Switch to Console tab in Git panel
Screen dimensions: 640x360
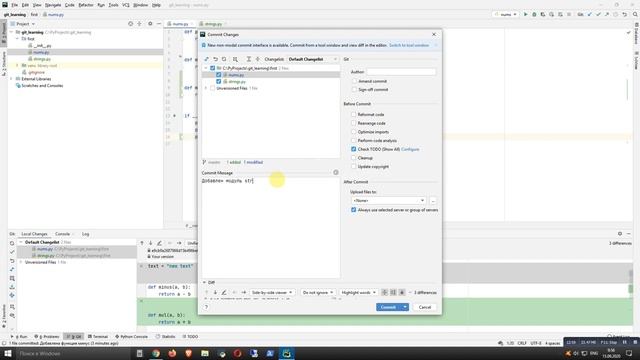62,234
